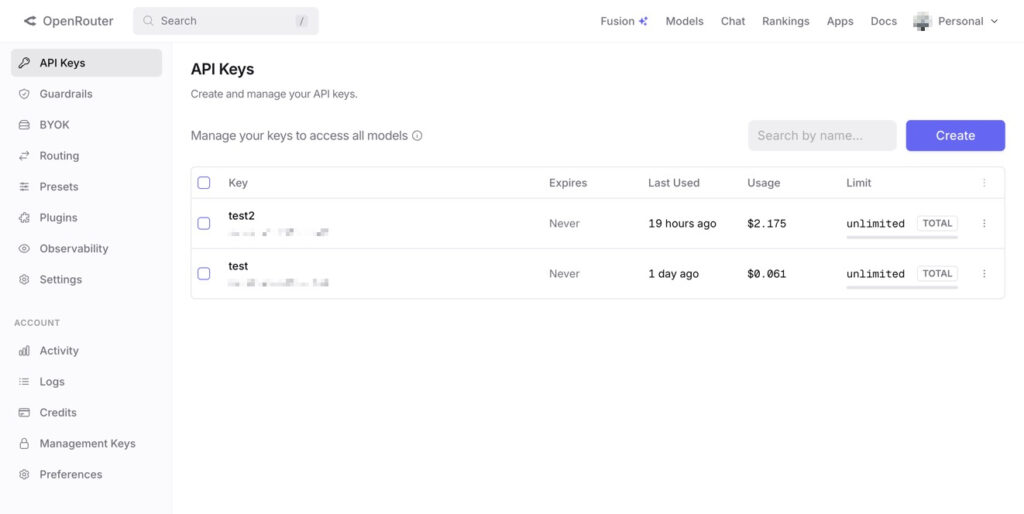Check the test2 key checkbox
This screenshot has width=1024, height=514.
coord(204,224)
